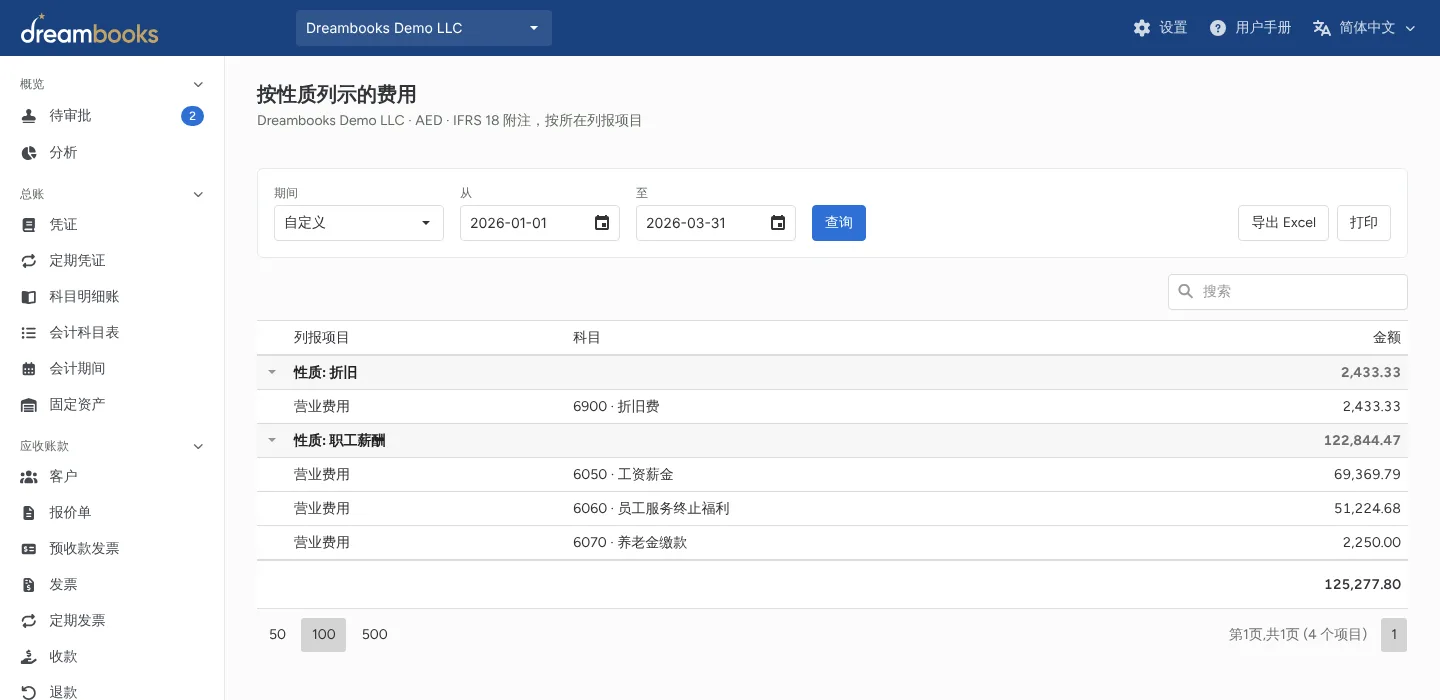The width and height of the screenshot is (1440, 700).
Task: Select page size 100
Action: (x=324, y=635)
